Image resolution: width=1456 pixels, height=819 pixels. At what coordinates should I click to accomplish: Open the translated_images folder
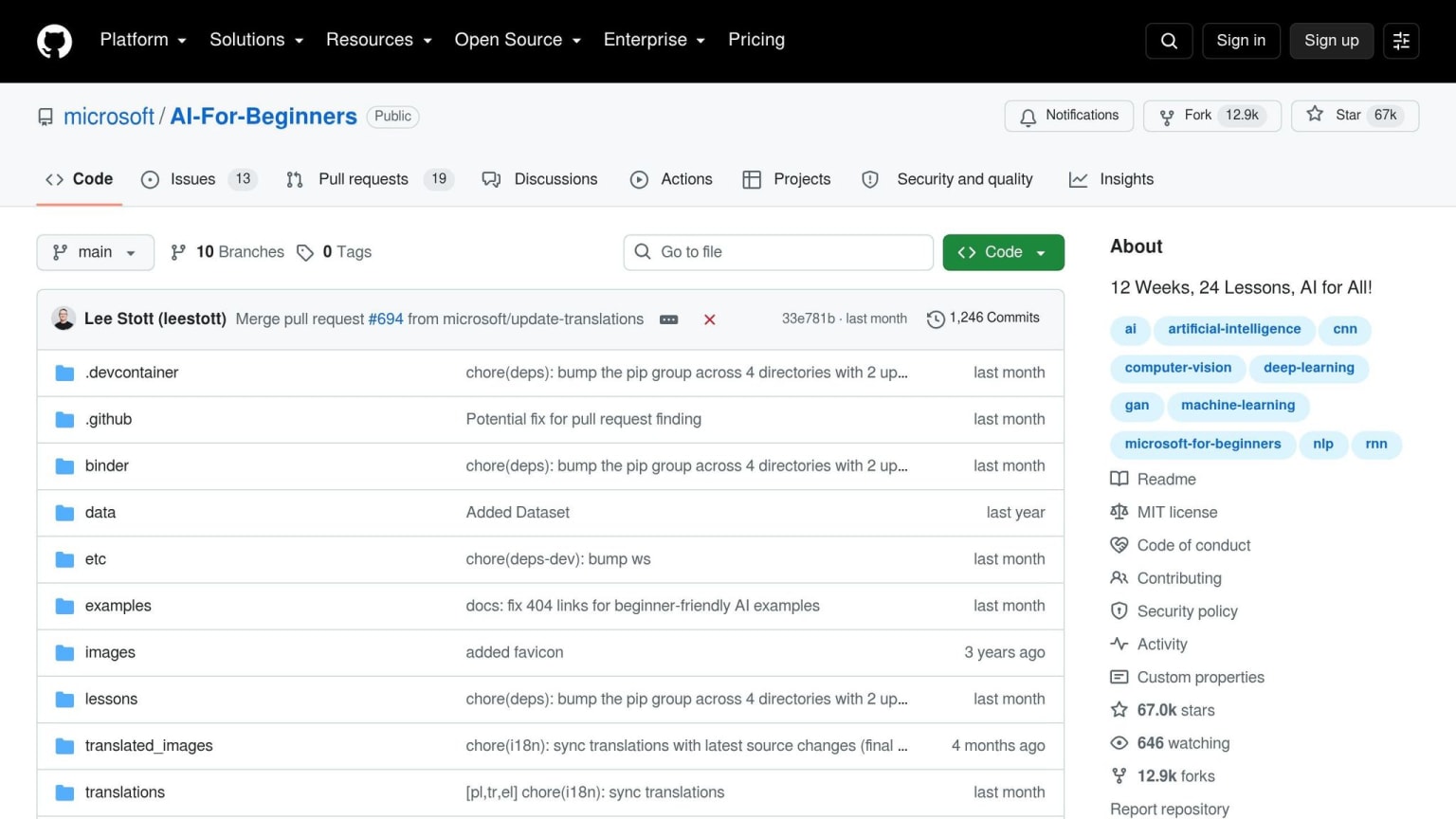(149, 746)
